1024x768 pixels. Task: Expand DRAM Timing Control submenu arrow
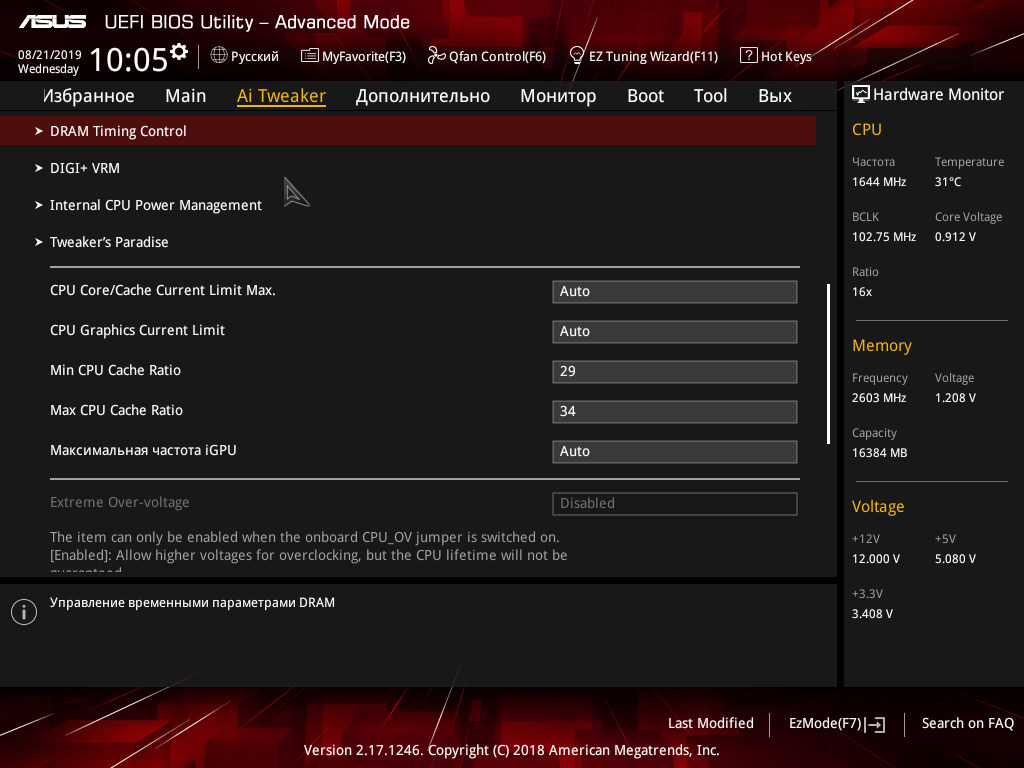coord(39,131)
